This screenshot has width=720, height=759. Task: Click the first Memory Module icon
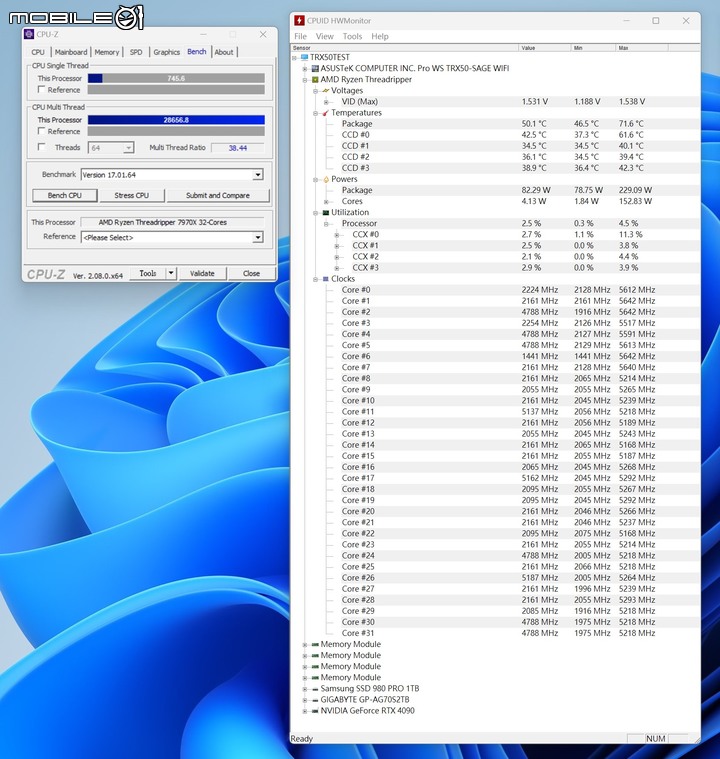[x=315, y=644]
